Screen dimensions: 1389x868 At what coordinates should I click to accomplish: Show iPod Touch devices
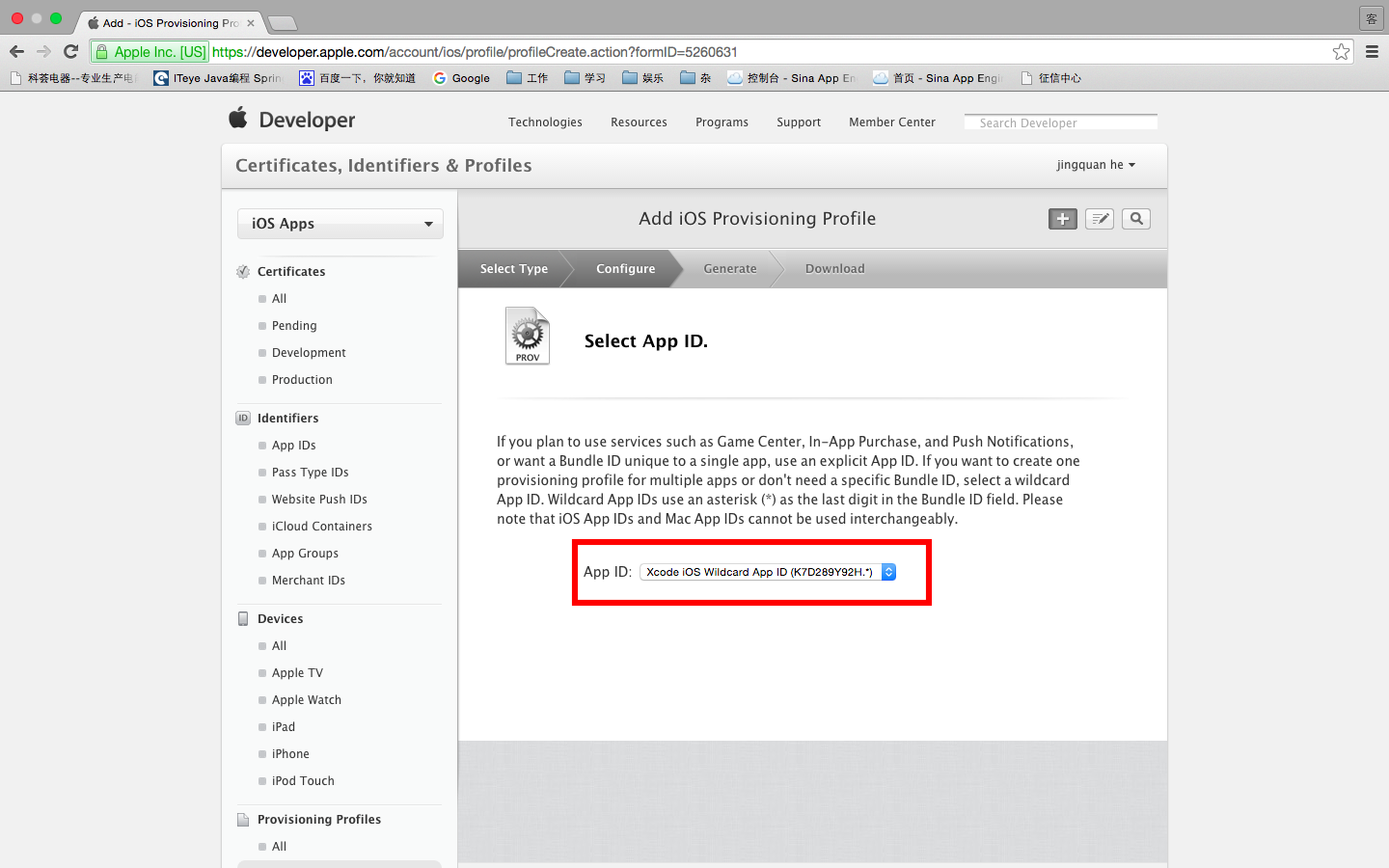click(303, 781)
